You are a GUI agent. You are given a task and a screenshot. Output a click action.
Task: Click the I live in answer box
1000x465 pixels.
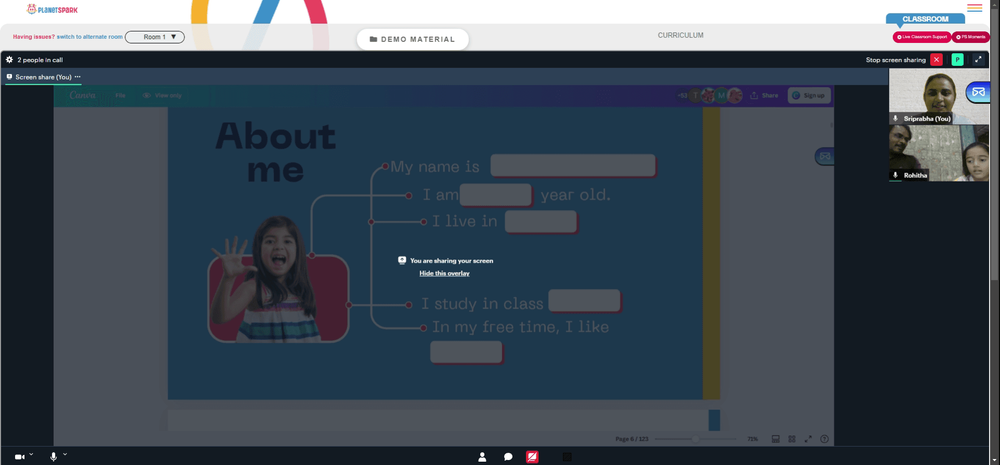pos(541,222)
